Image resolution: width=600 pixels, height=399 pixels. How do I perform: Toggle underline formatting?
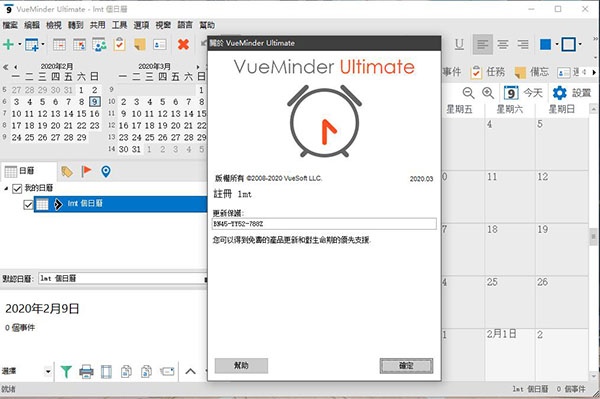(x=460, y=45)
